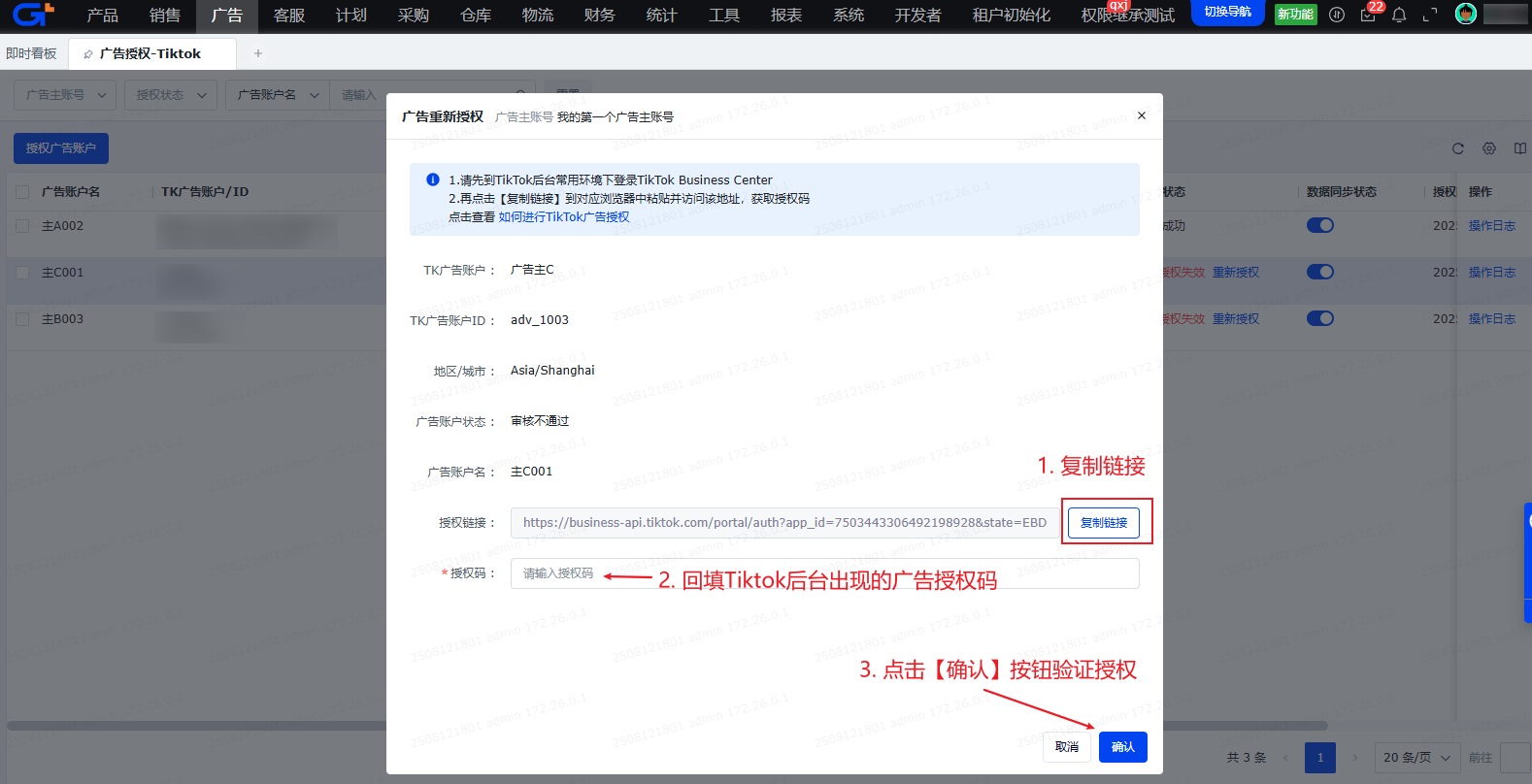Toggle the select-all checkbox in table header
Viewport: 1532px width, 784px height.
pyautogui.click(x=22, y=192)
